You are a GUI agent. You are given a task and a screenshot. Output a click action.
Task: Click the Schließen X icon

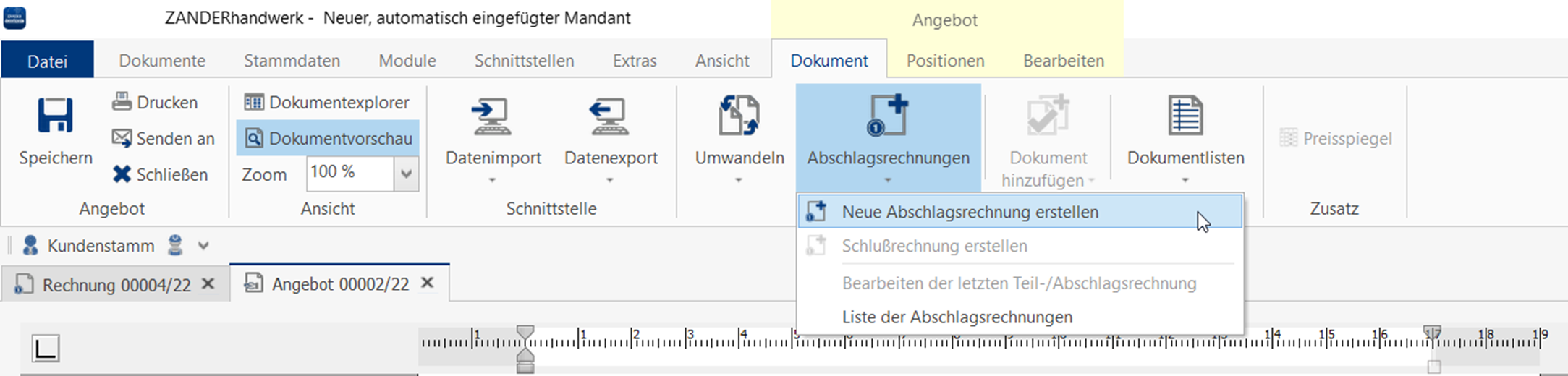(x=122, y=174)
